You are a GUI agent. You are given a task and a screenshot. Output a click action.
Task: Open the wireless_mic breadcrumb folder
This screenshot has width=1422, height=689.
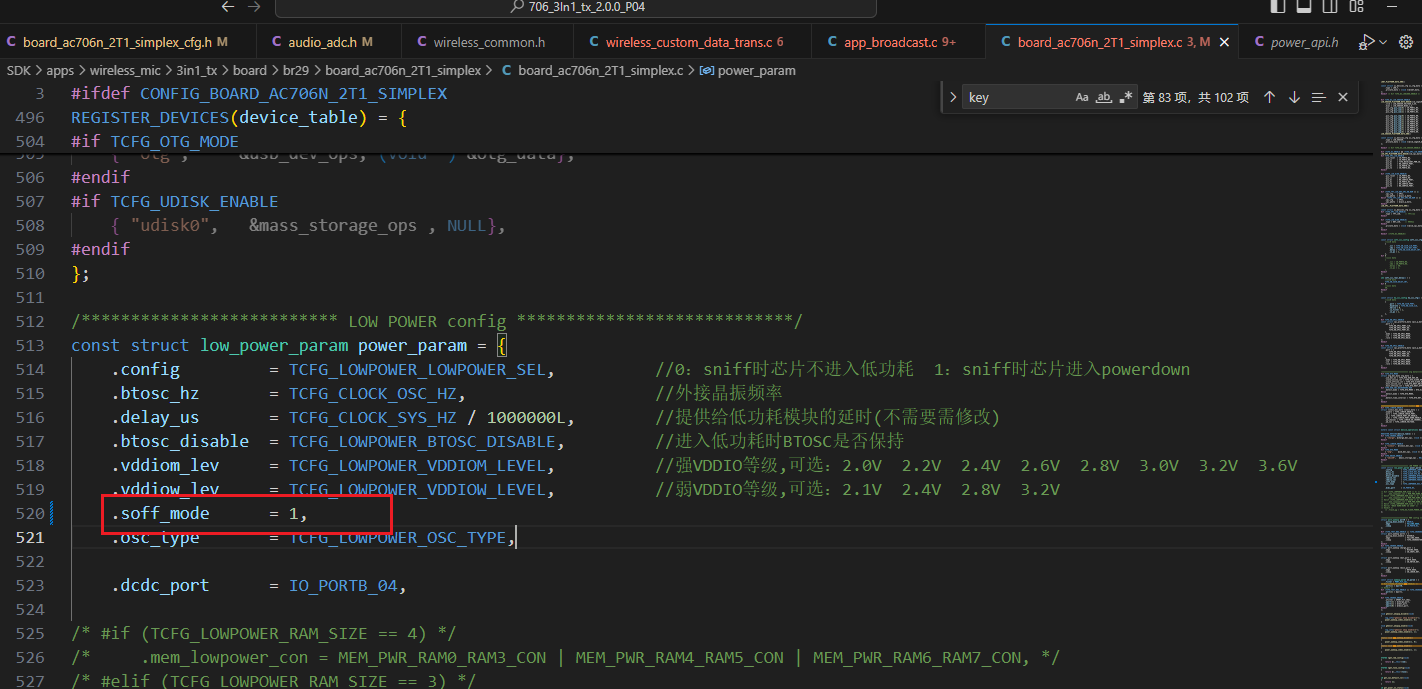(x=125, y=70)
